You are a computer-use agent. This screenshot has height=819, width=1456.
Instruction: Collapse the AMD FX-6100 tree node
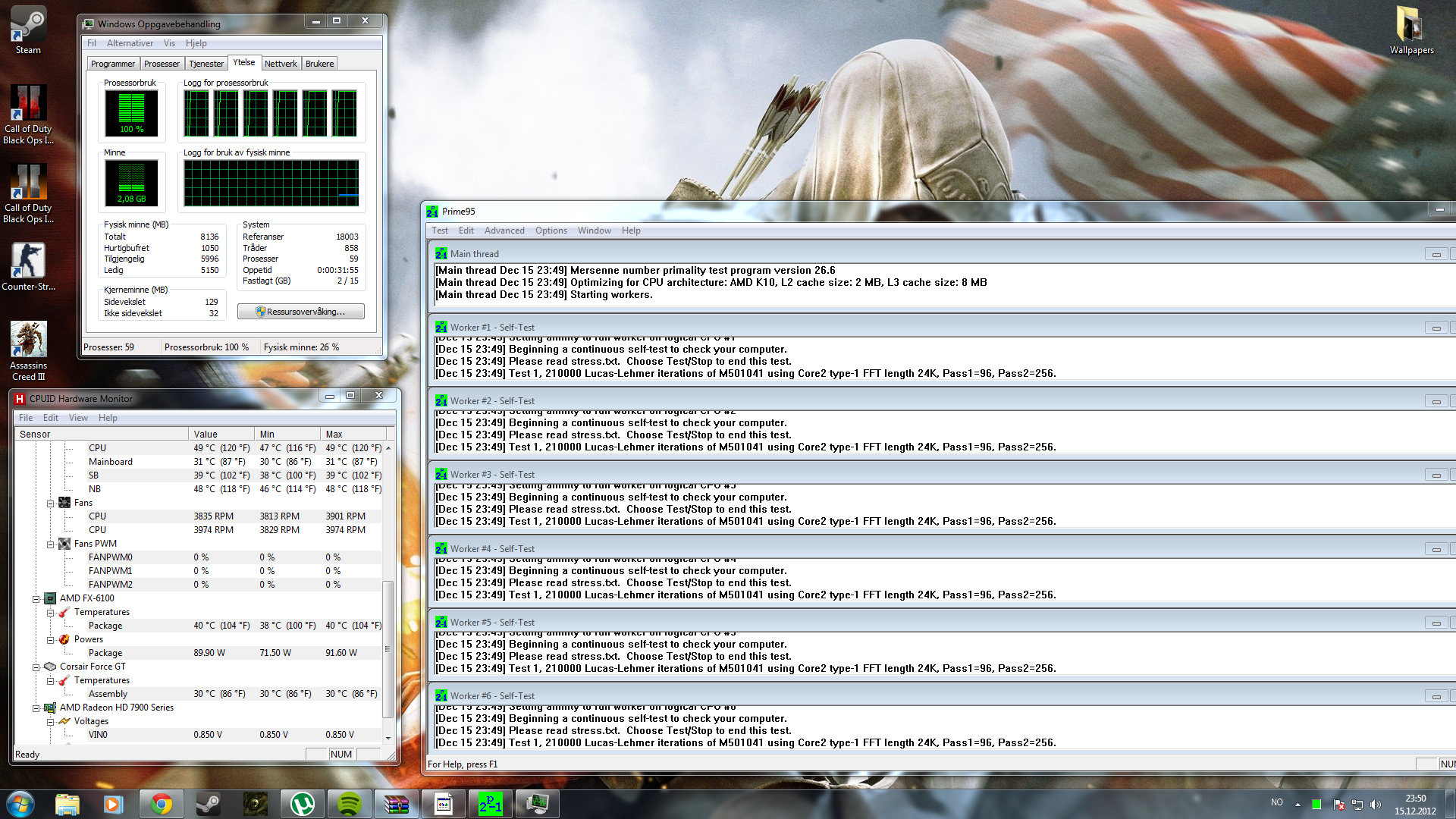36,599
